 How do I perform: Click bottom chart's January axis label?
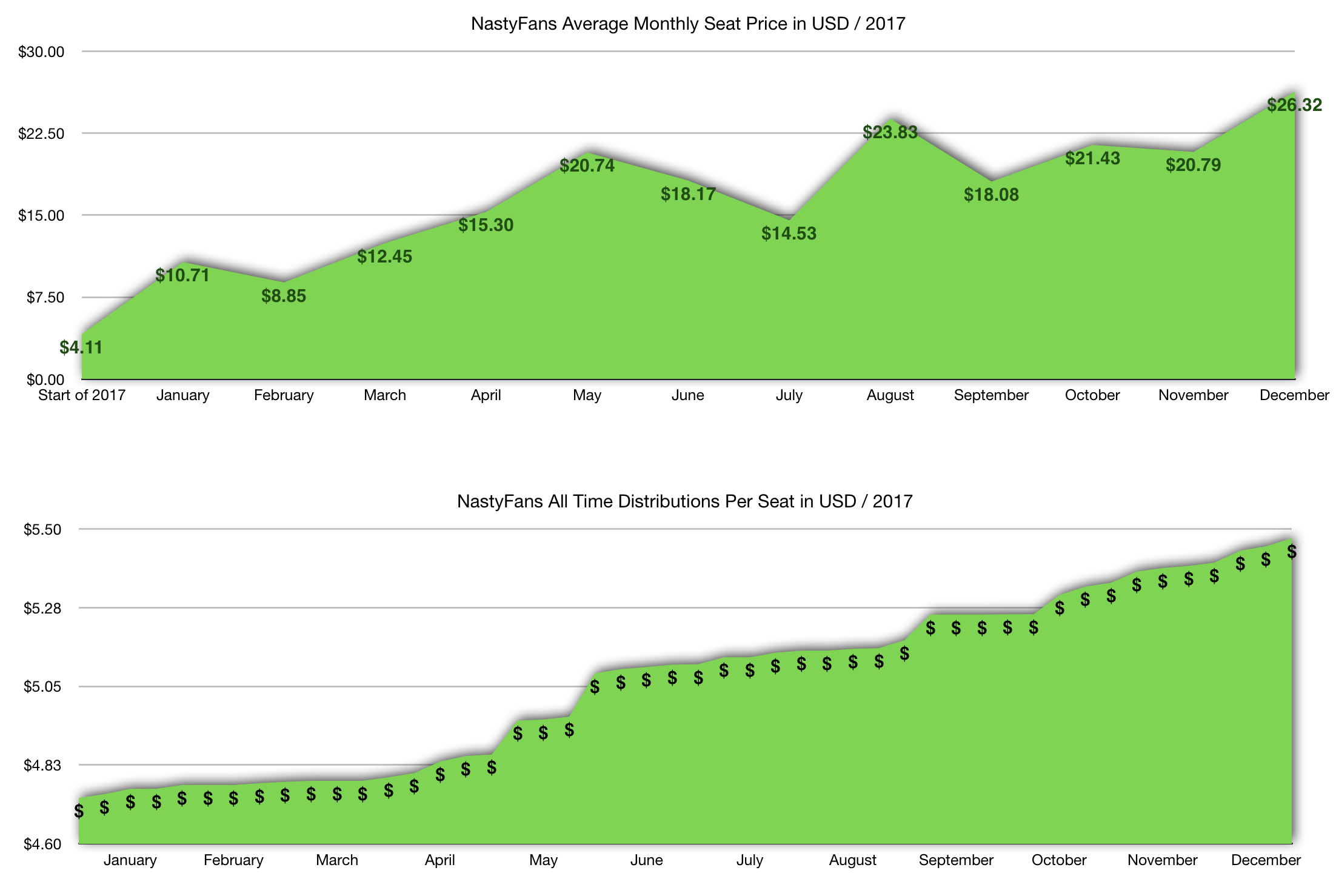coord(130,860)
